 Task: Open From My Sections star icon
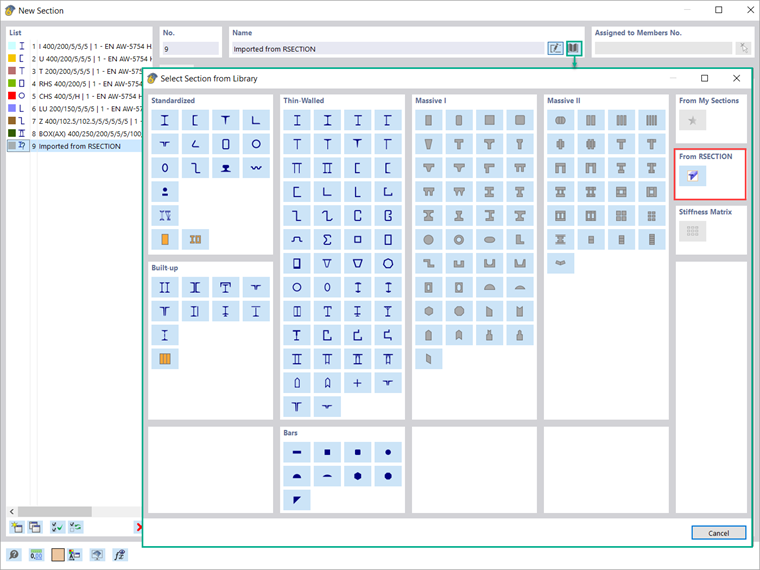(692, 120)
